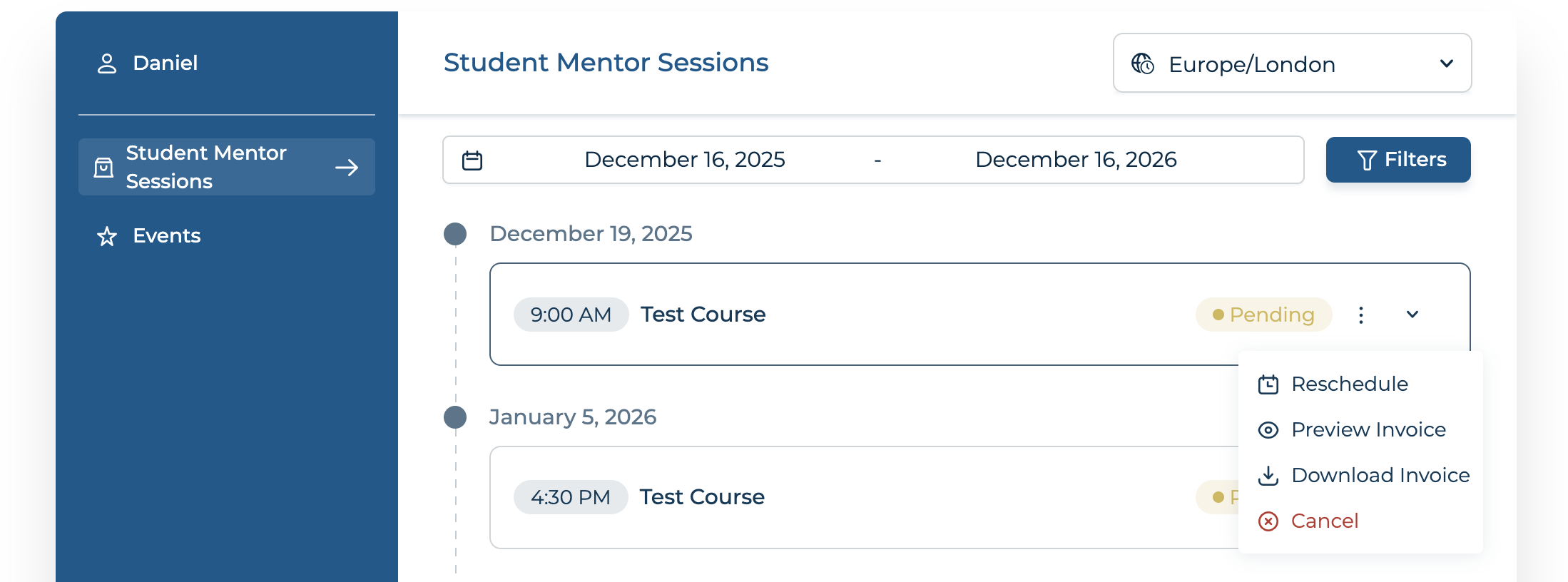Click the globe timezone icon

pos(1143,63)
